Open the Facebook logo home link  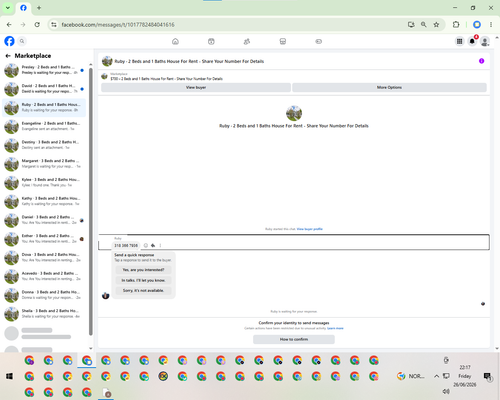9,41
